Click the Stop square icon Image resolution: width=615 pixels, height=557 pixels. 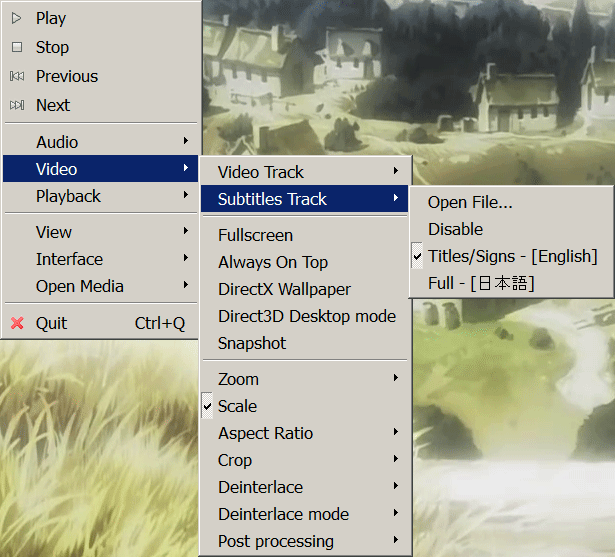pos(16,47)
